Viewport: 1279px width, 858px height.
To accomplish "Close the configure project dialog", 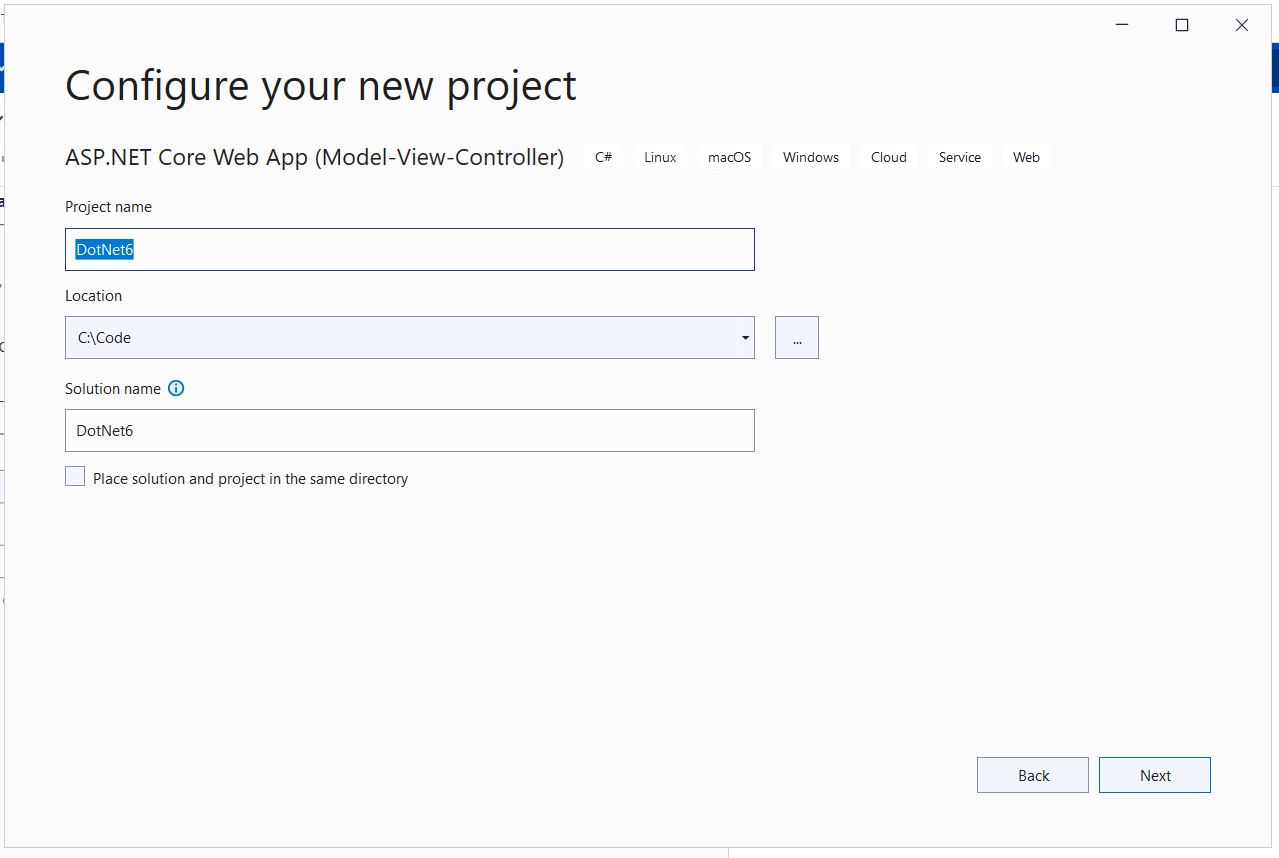I will 1242,25.
